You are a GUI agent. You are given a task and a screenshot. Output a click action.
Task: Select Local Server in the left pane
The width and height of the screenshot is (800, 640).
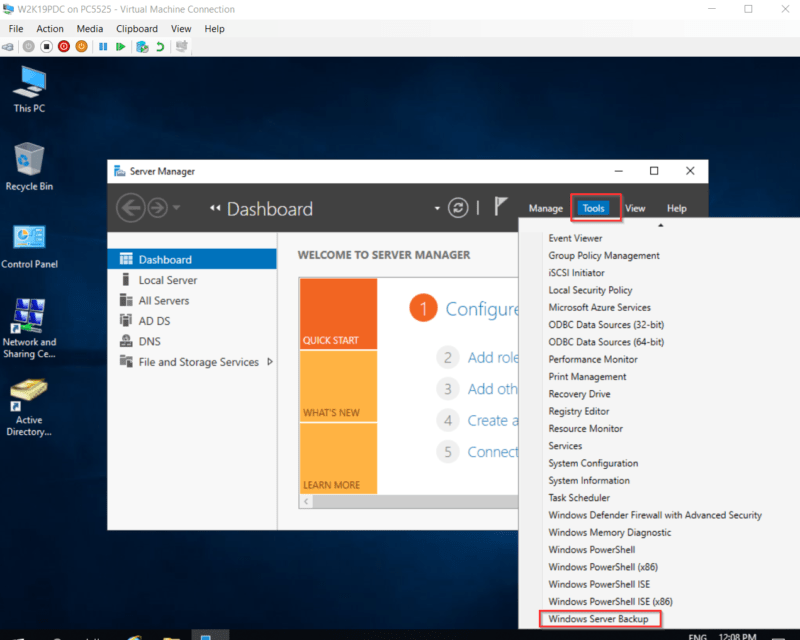tap(192, 280)
